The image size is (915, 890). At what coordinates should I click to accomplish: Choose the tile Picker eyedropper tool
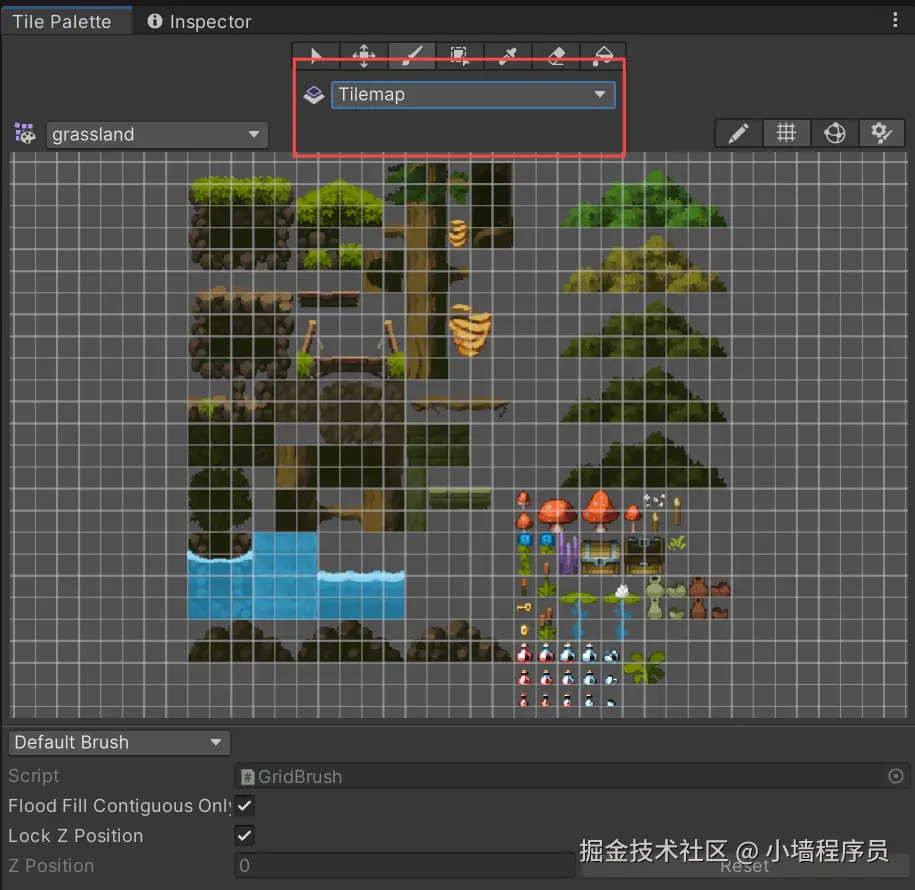coord(508,56)
